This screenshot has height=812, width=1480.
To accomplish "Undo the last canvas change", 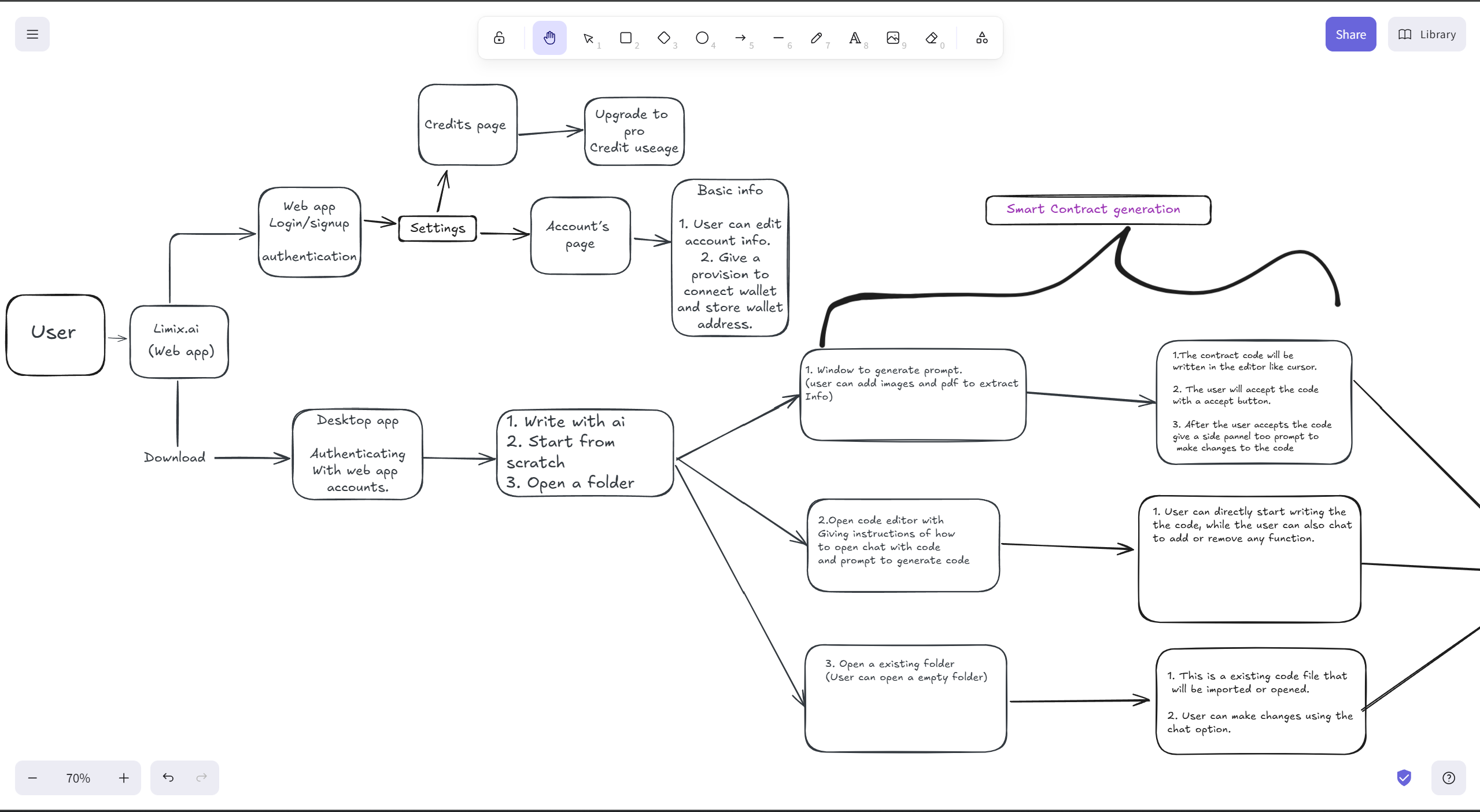I will 168,778.
